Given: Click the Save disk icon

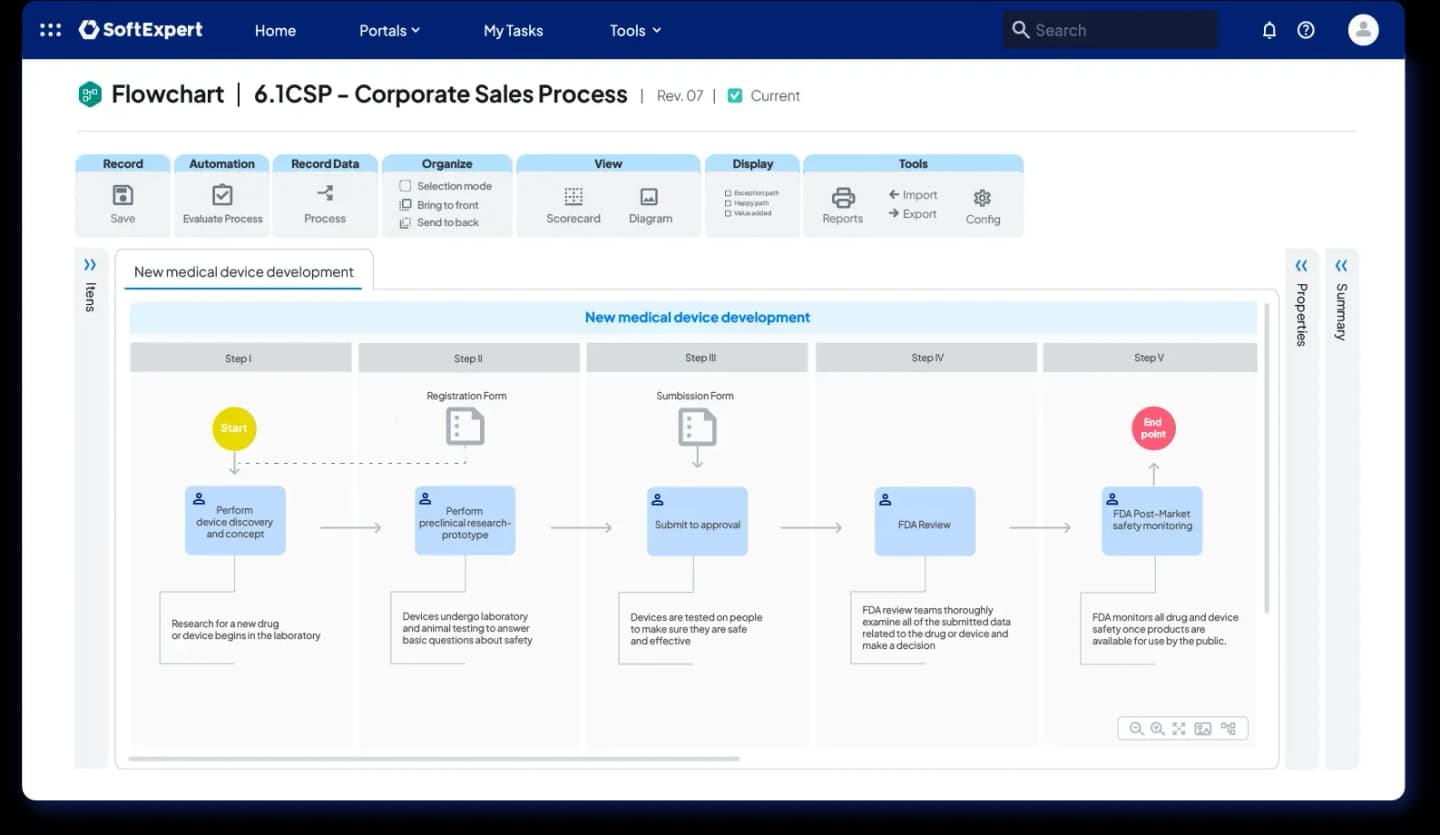Looking at the screenshot, I should coord(123,195).
